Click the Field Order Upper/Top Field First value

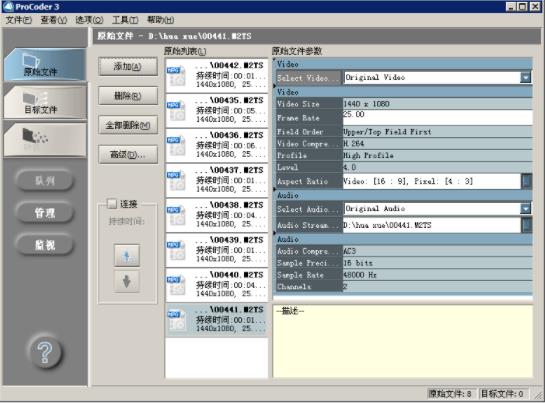(x=437, y=132)
